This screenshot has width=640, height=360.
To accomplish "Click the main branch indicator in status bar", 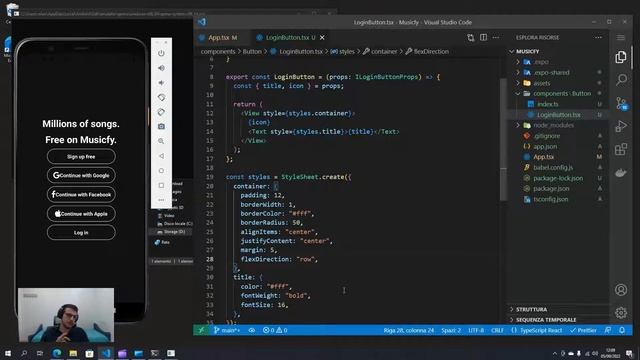I will pyautogui.click(x=227, y=330).
